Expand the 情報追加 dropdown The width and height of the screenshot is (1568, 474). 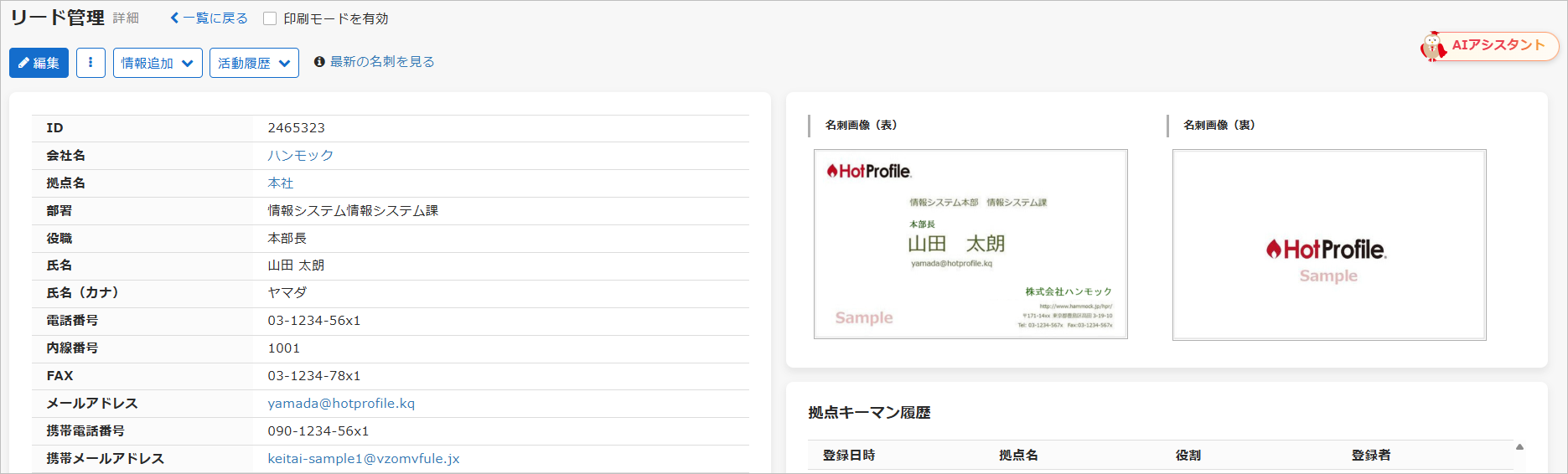click(x=158, y=63)
